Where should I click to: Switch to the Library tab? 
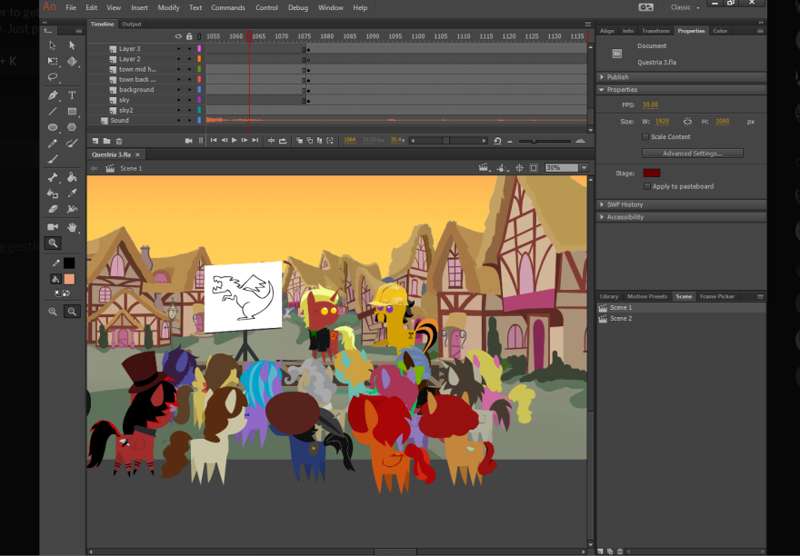click(x=609, y=296)
